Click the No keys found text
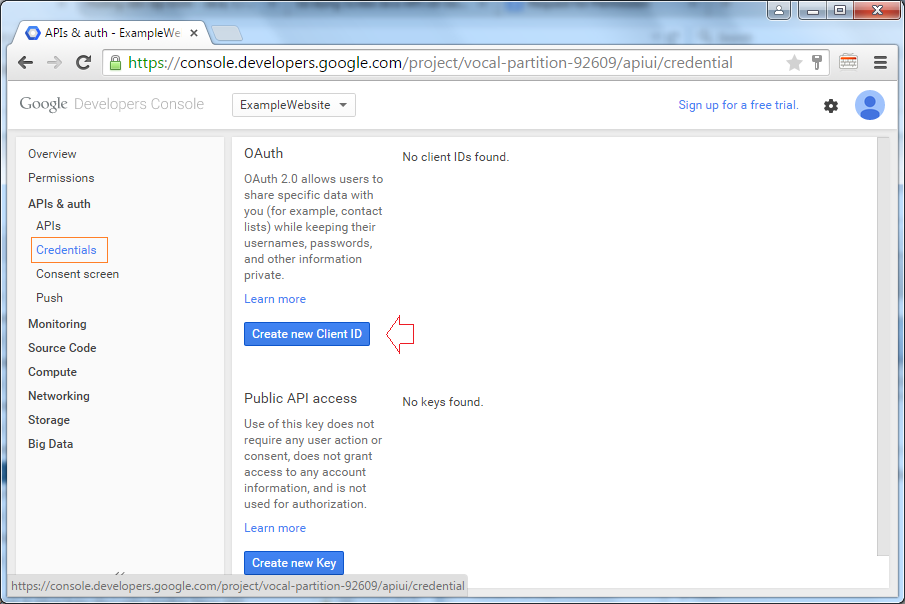Screen dimensions: 905x604 443,402
